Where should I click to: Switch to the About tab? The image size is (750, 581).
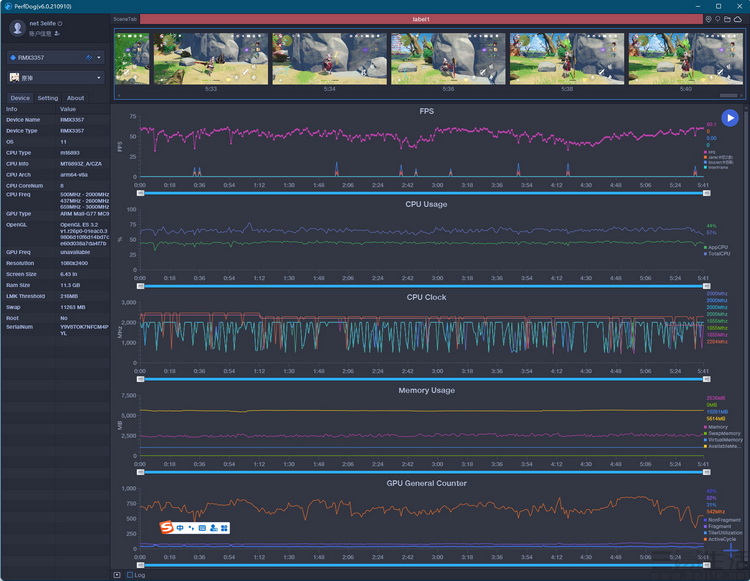[75, 98]
